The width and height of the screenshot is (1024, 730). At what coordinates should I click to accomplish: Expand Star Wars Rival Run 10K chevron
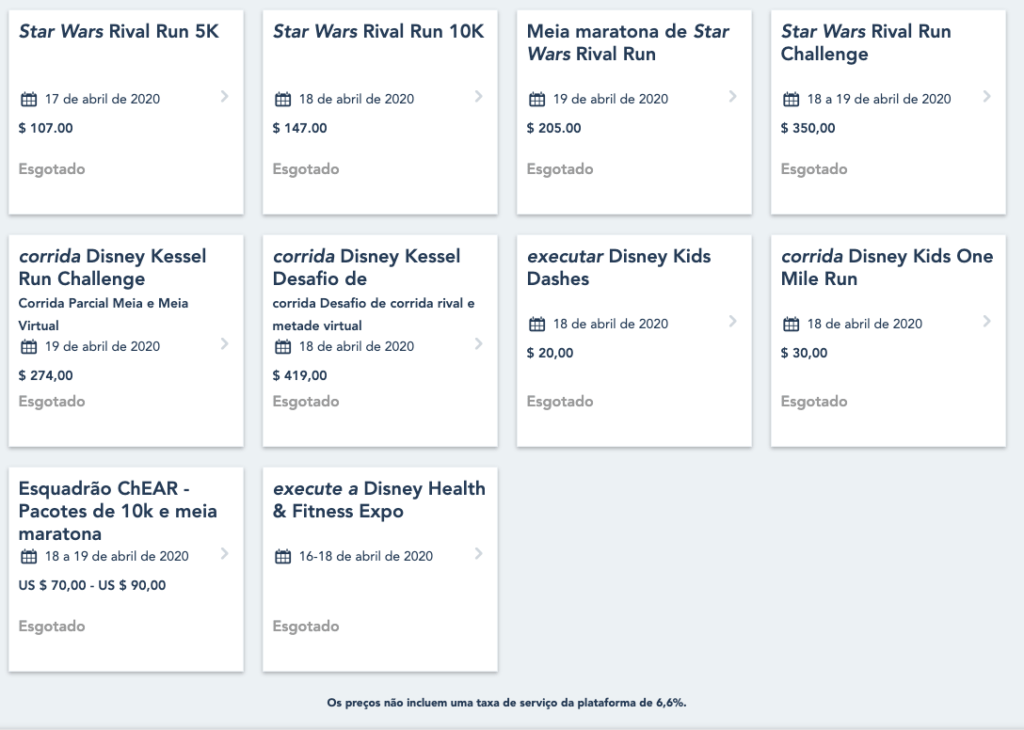click(x=479, y=97)
